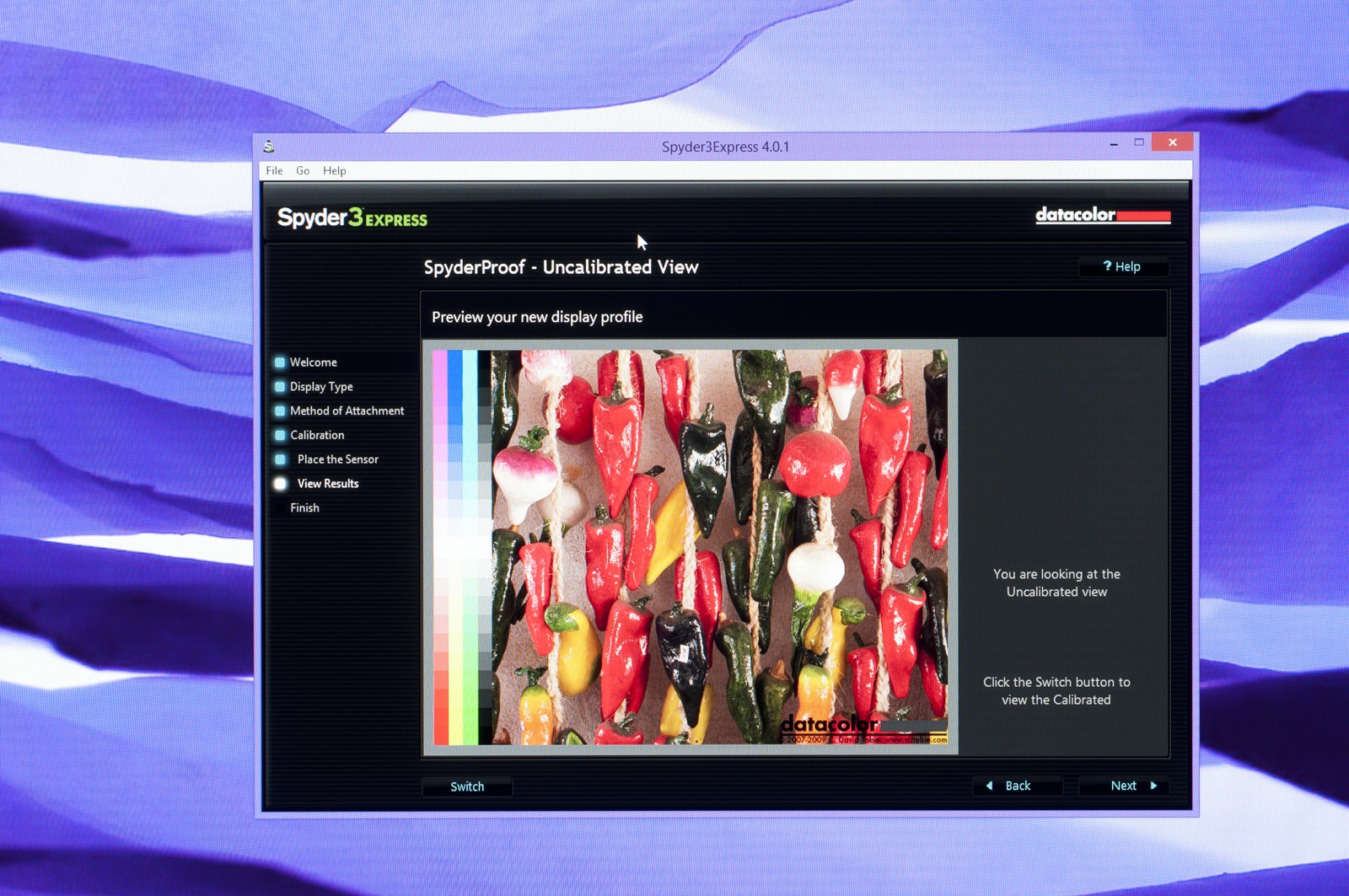1349x896 pixels.
Task: Click the Spyder3Express 4.0.1 window title
Action: point(725,147)
